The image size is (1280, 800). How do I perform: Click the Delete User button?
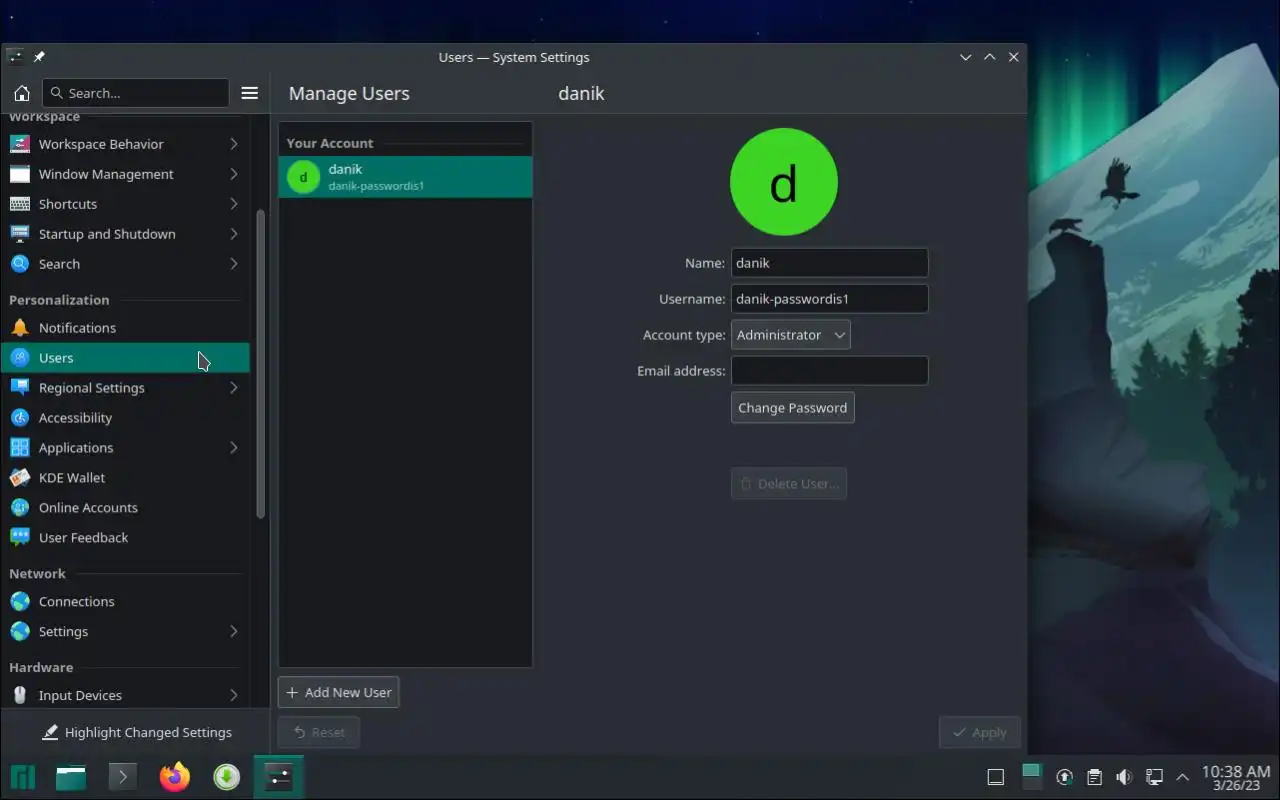point(789,484)
